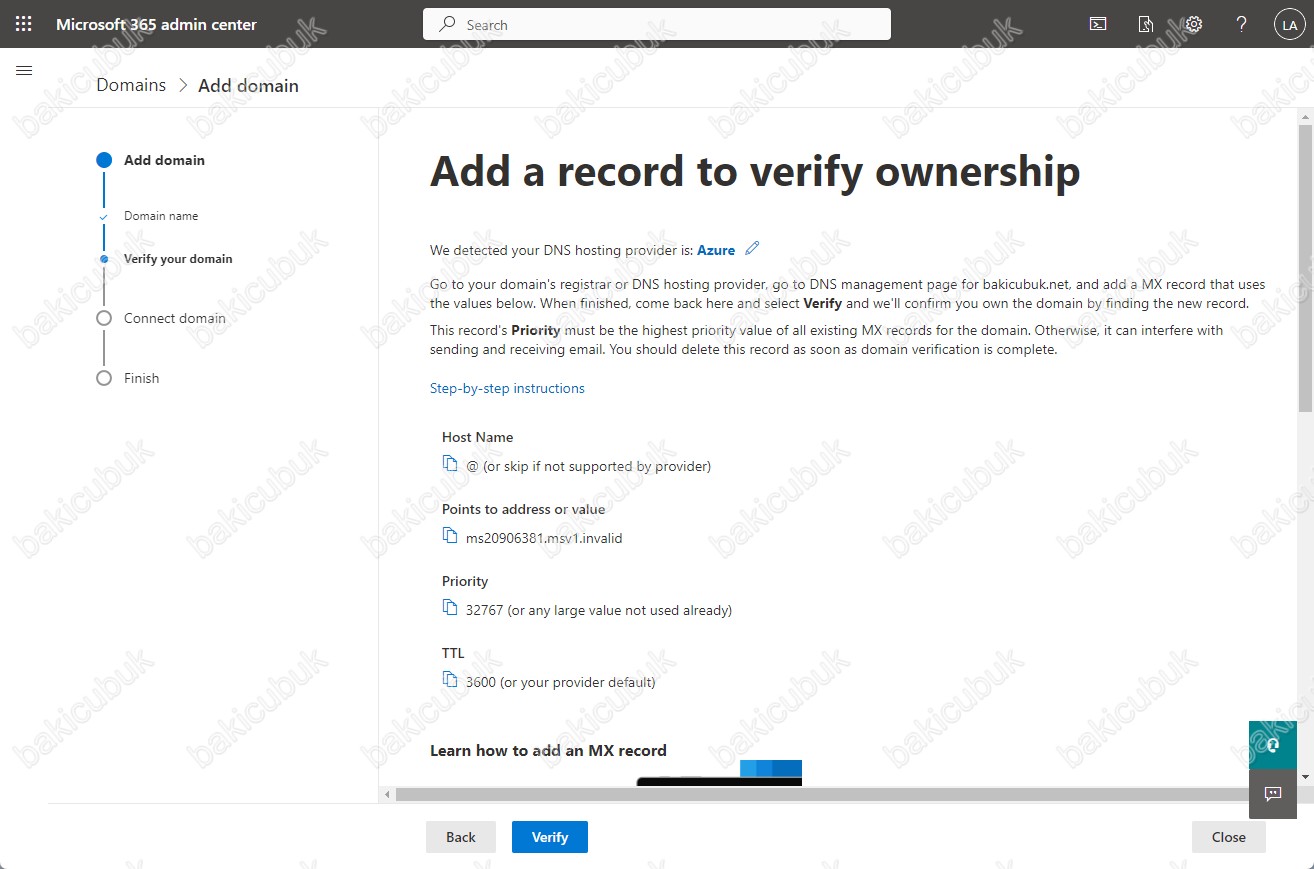
Task: Open Step-by-step instructions link
Action: (507, 388)
